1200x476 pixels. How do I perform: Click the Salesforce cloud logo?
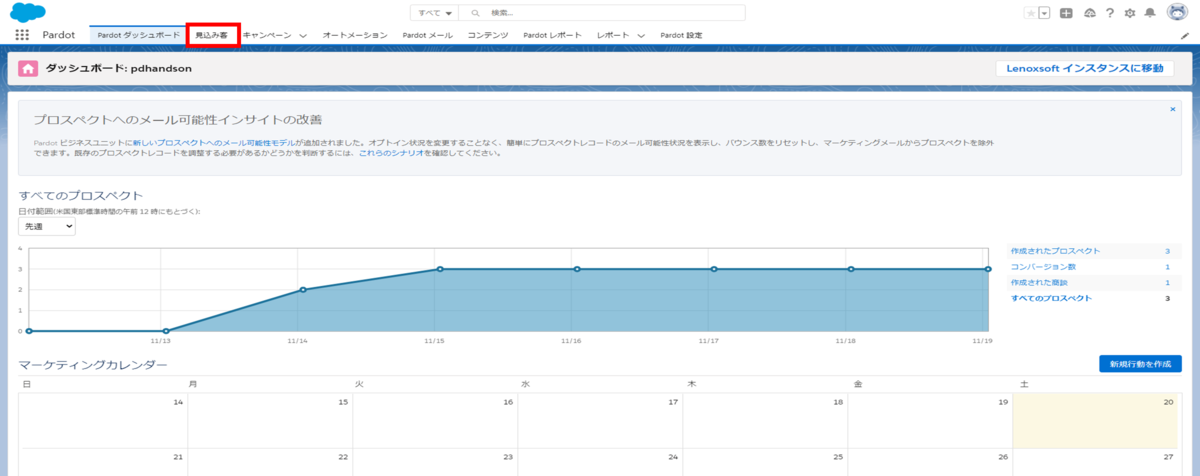coord(28,12)
